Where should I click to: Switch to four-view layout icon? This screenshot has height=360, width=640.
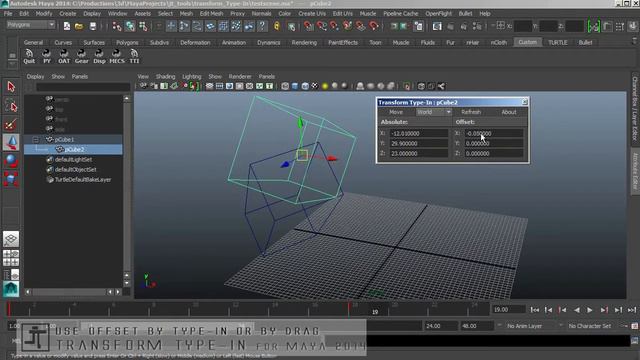click(x=11, y=258)
